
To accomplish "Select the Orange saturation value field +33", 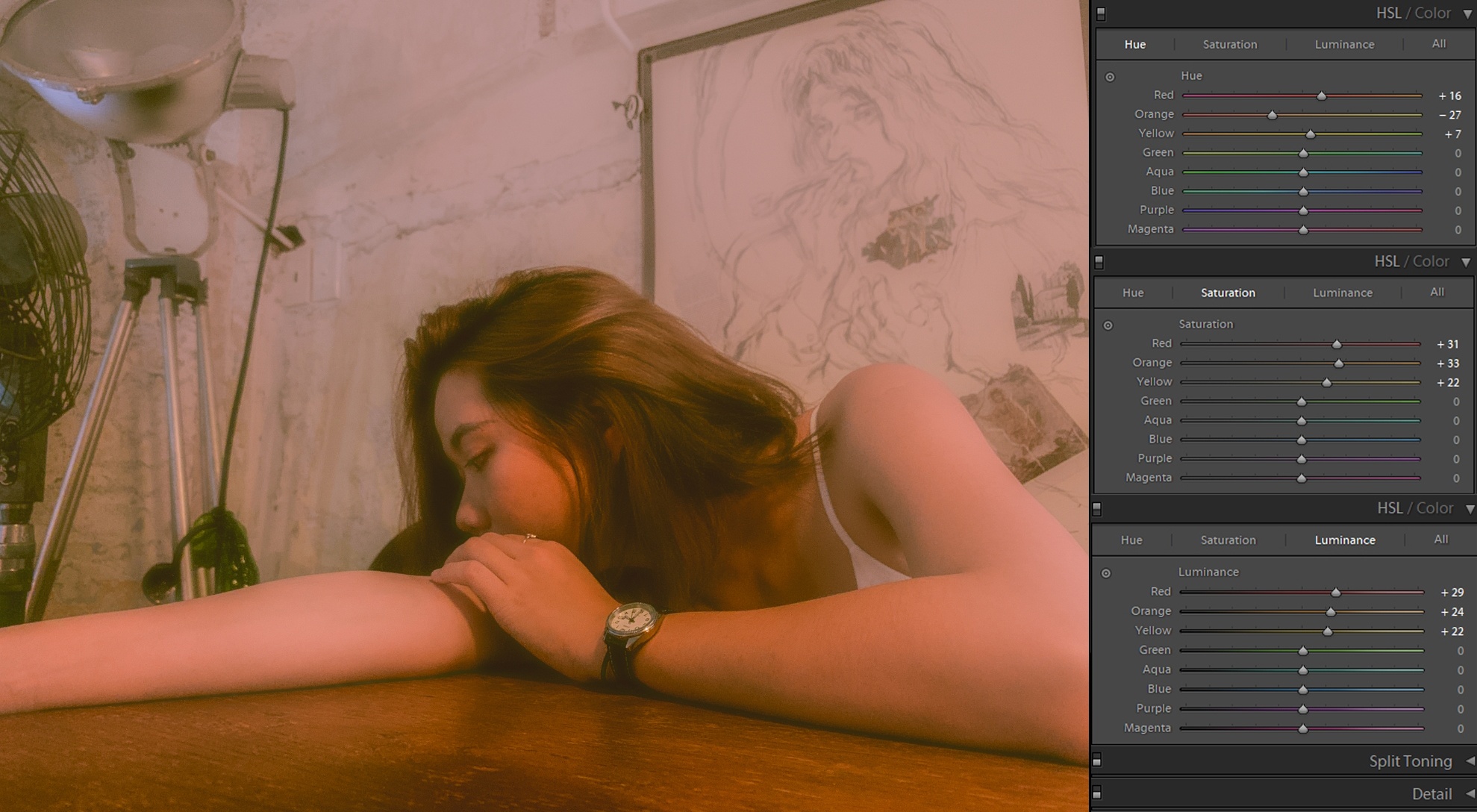I will 1447,363.
